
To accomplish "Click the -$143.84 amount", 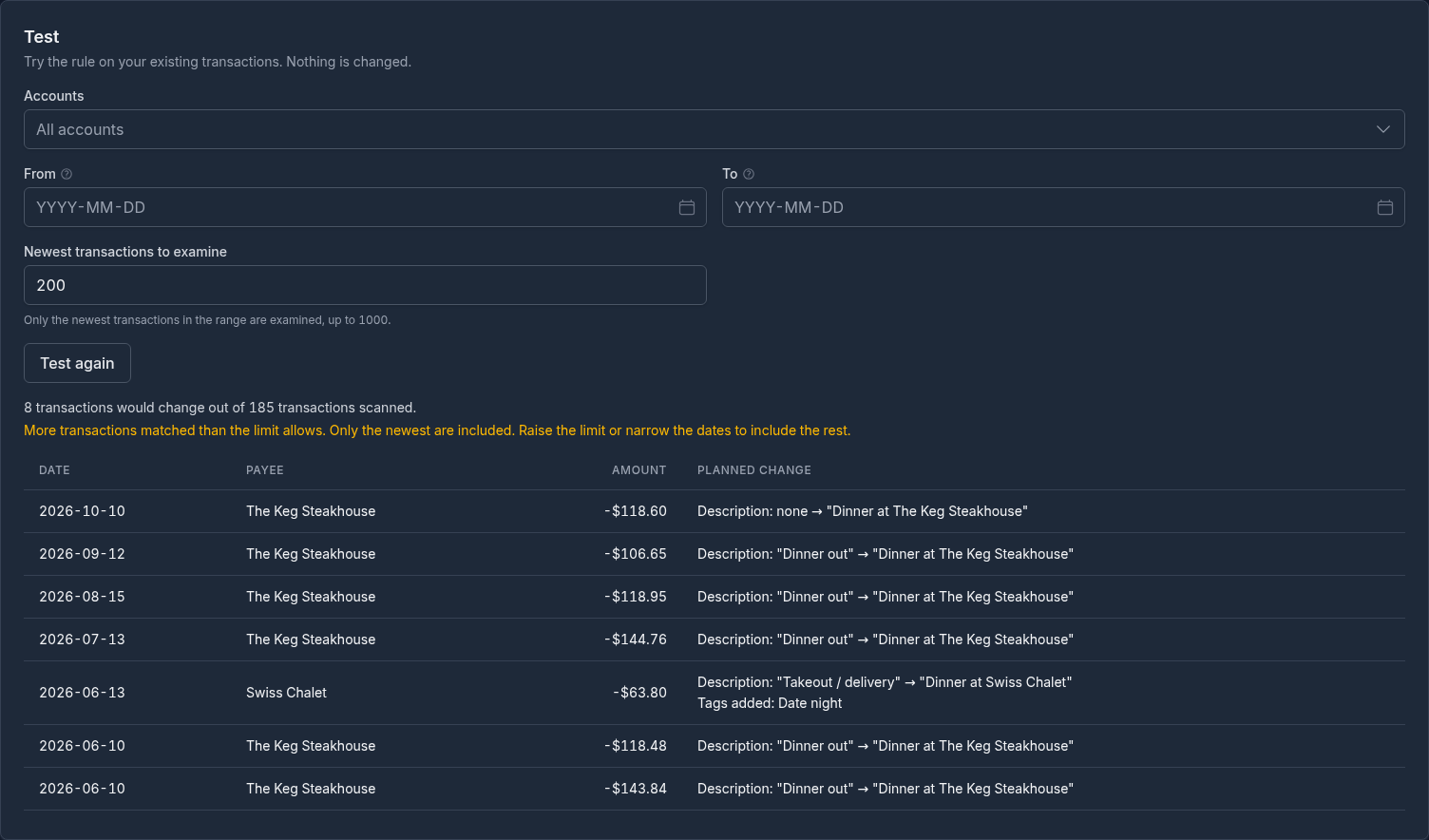I will [636, 789].
